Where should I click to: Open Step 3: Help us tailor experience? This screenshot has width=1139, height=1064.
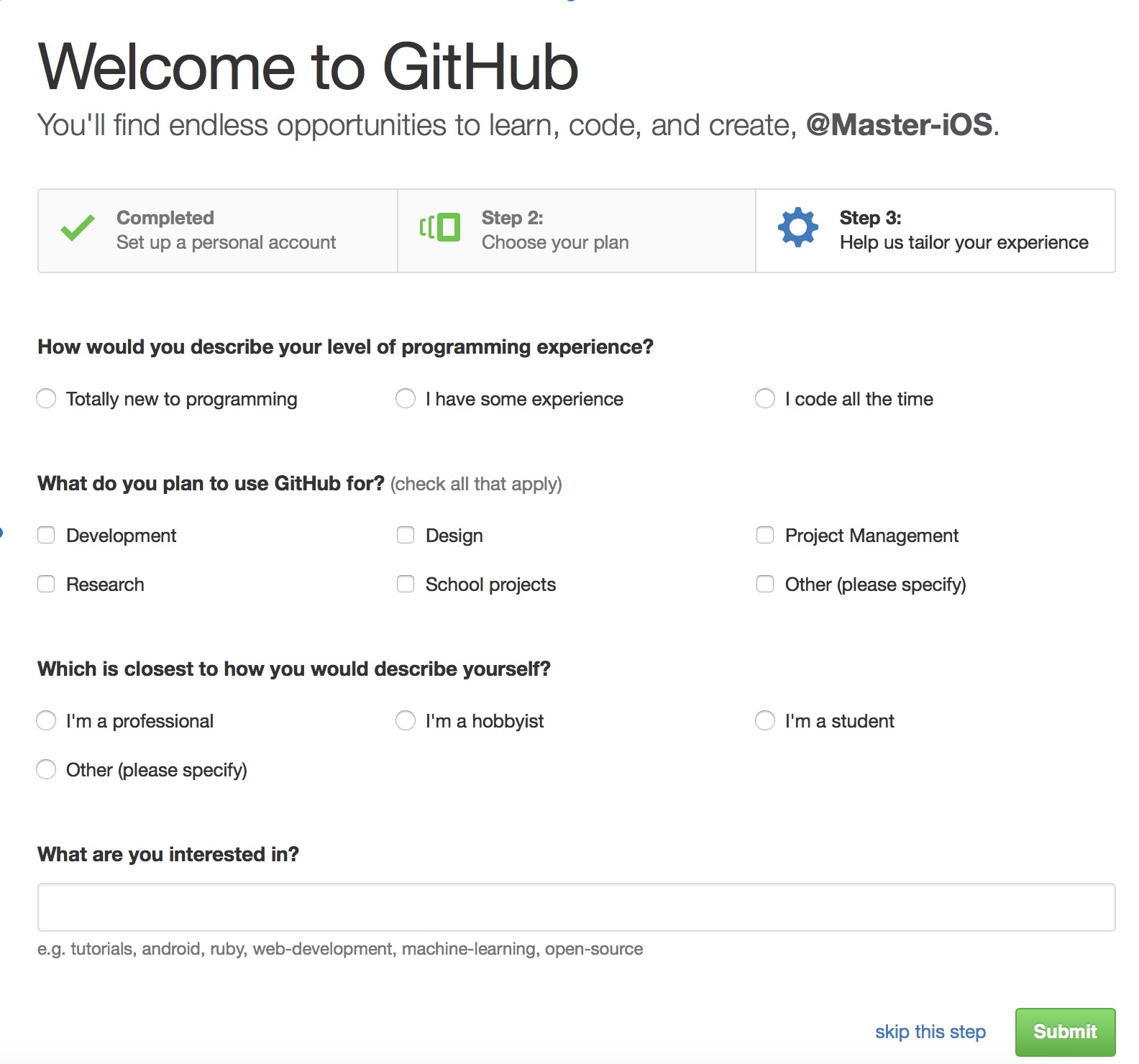click(x=936, y=231)
